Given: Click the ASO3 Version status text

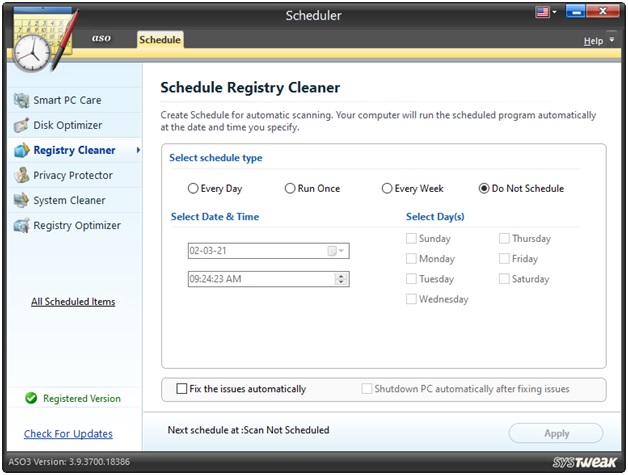Looking at the screenshot, I should 69,462.
